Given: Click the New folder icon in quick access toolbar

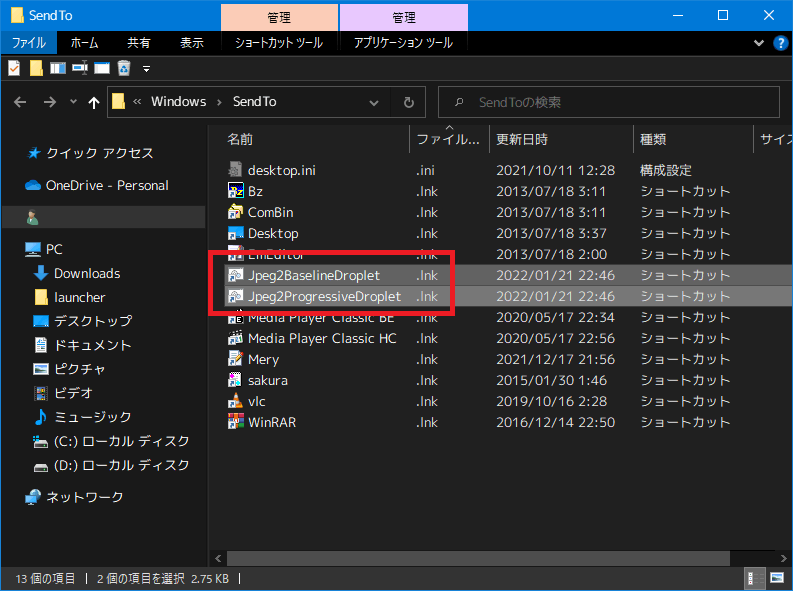Looking at the screenshot, I should tap(36, 68).
